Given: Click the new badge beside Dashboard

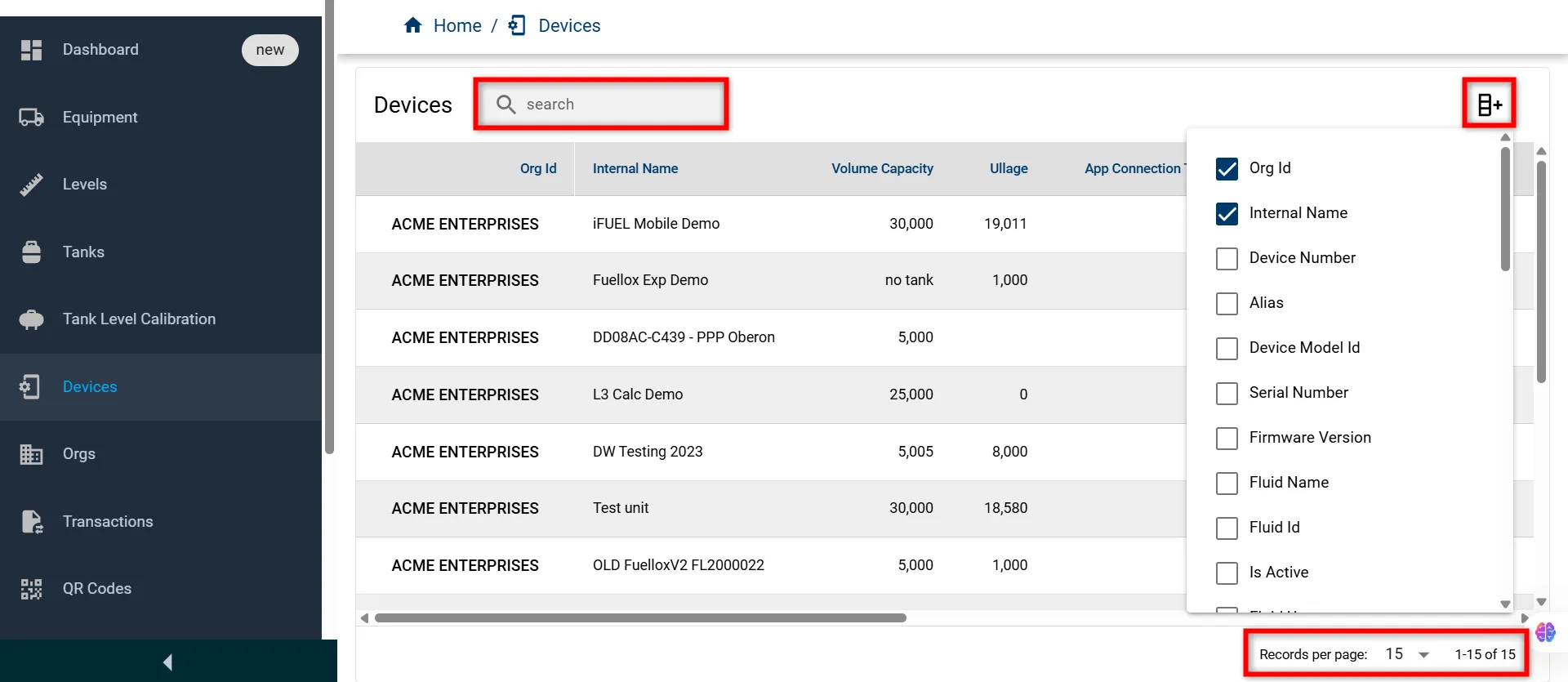Looking at the screenshot, I should [x=270, y=50].
